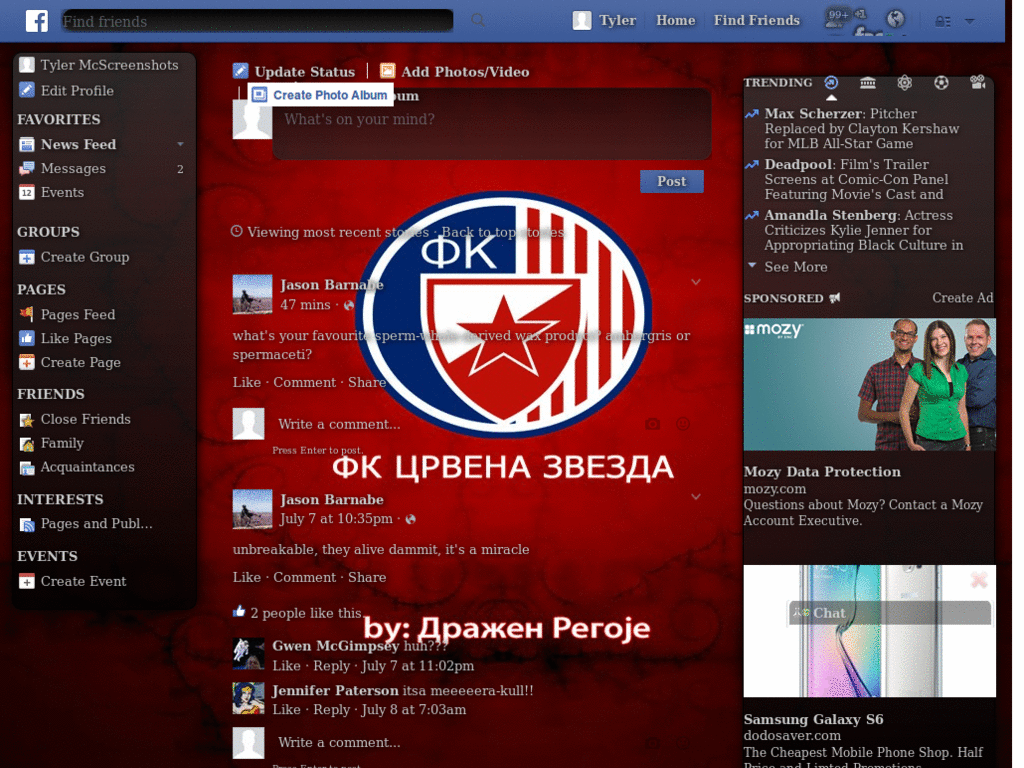Click Create Ad link

click(963, 298)
